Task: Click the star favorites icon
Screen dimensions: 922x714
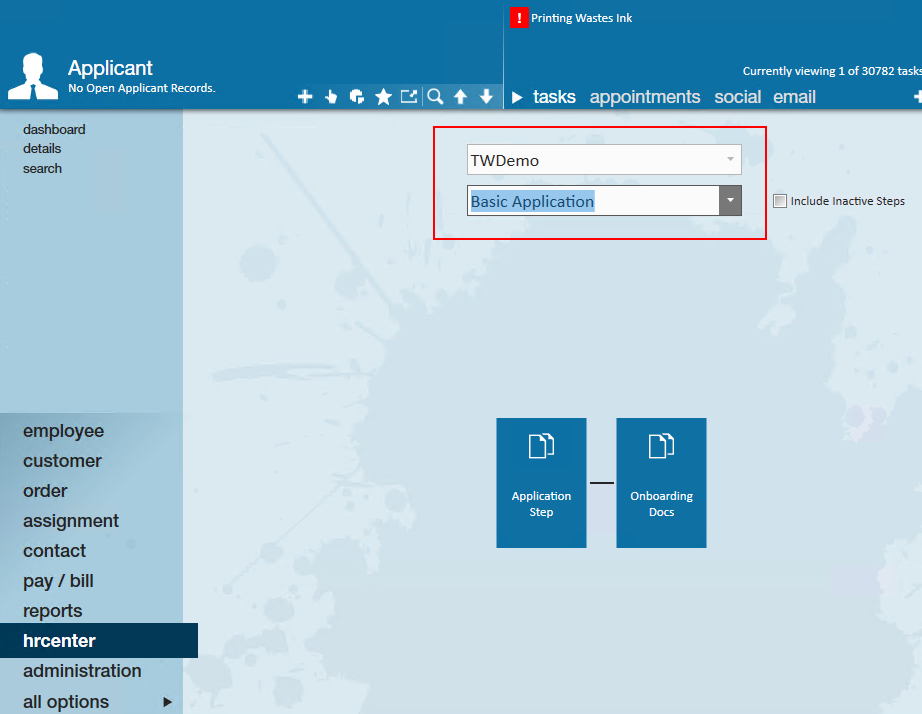Action: click(x=383, y=96)
